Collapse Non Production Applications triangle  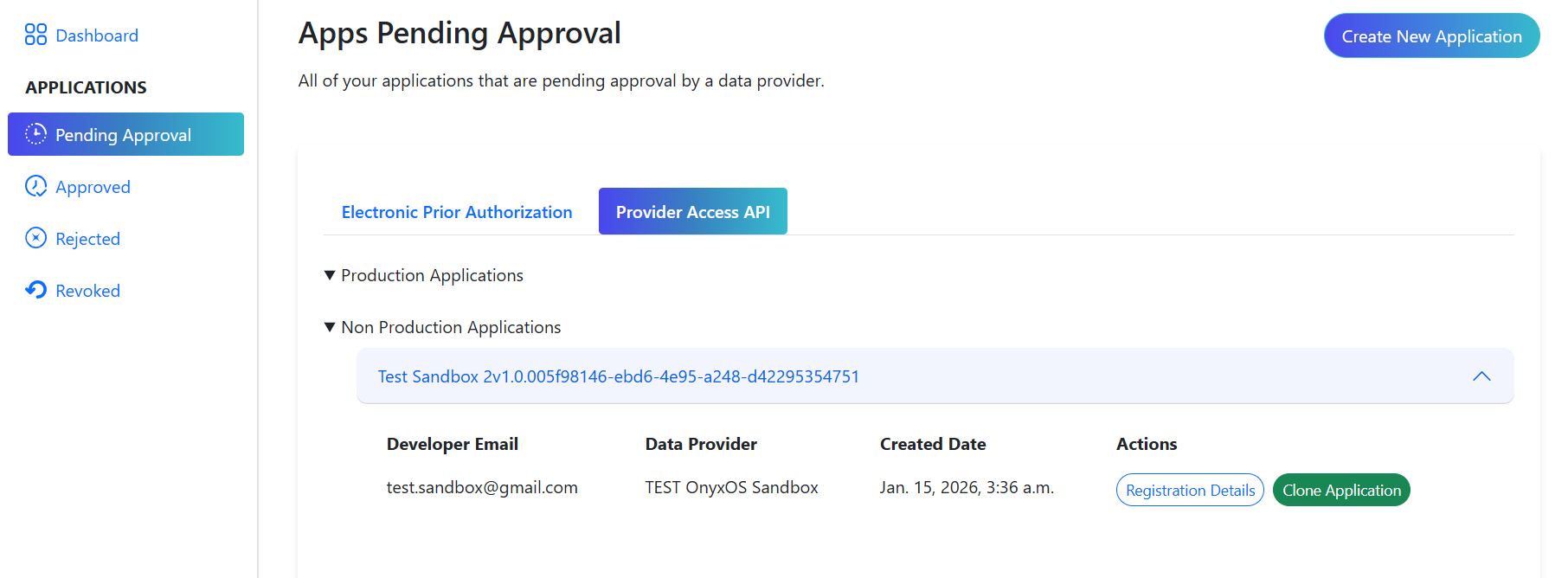[330, 327]
